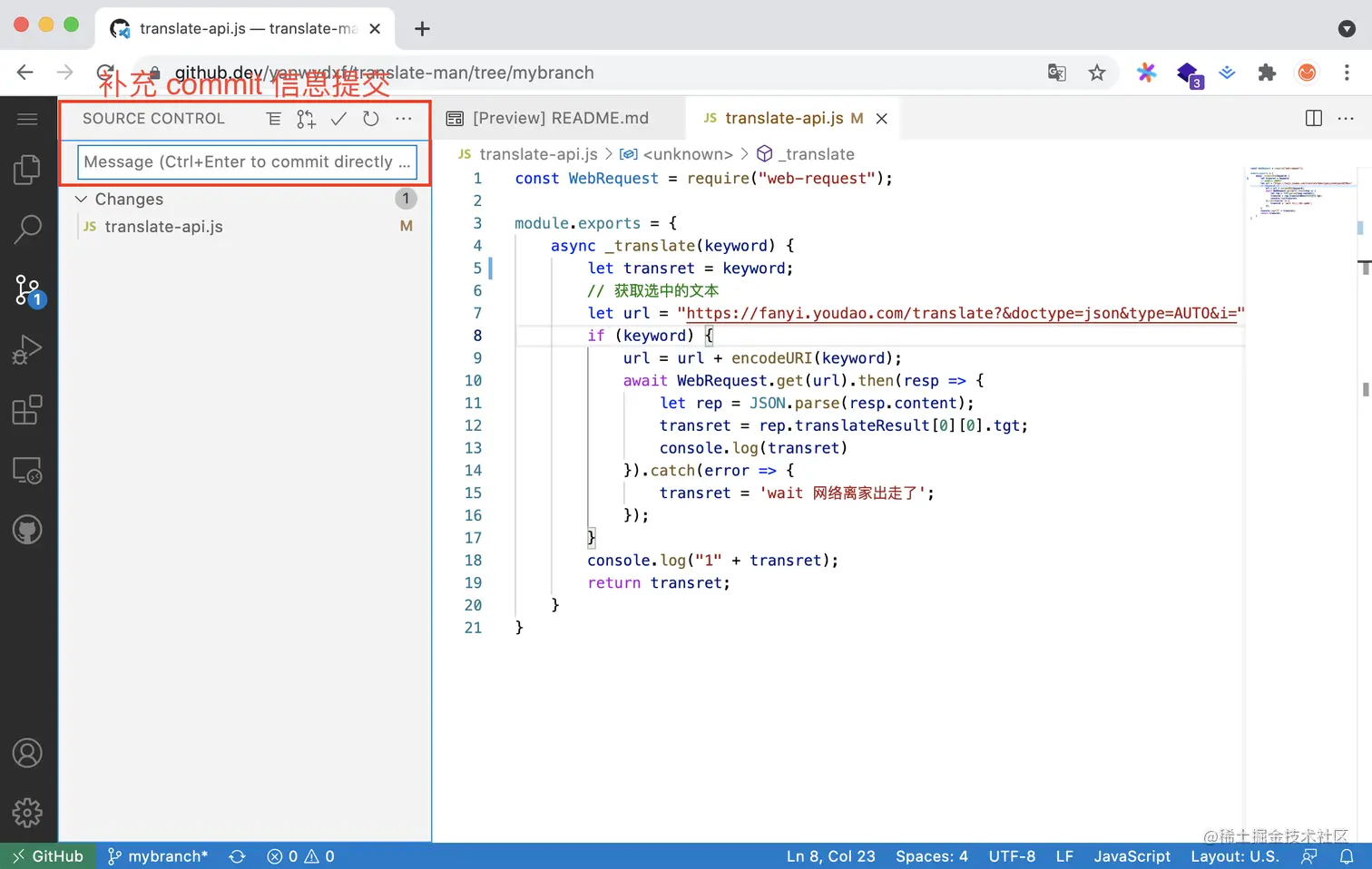Click LF end-of-line selector

[x=1064, y=856]
